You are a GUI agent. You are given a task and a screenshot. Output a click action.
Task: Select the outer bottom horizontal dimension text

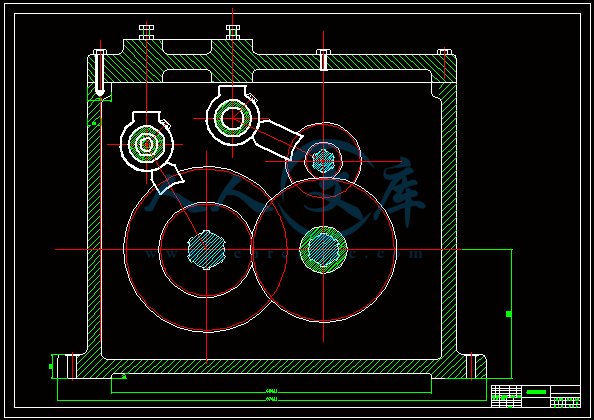pyautogui.click(x=272, y=399)
